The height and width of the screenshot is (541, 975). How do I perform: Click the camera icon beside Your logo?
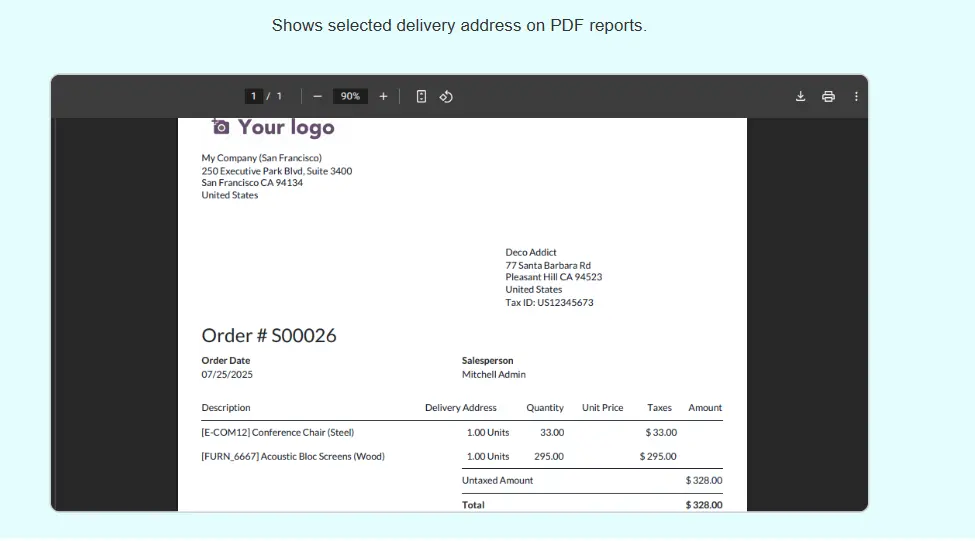pyautogui.click(x=221, y=127)
